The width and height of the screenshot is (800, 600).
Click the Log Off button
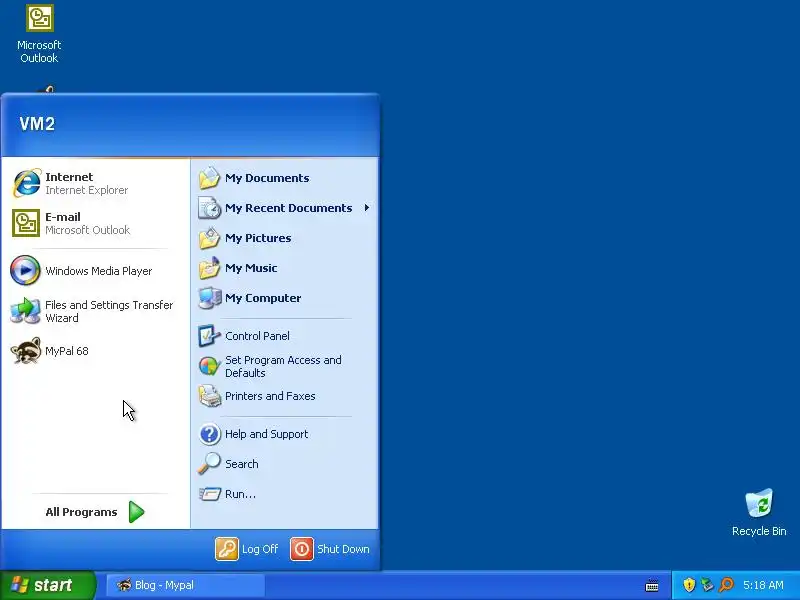click(247, 549)
